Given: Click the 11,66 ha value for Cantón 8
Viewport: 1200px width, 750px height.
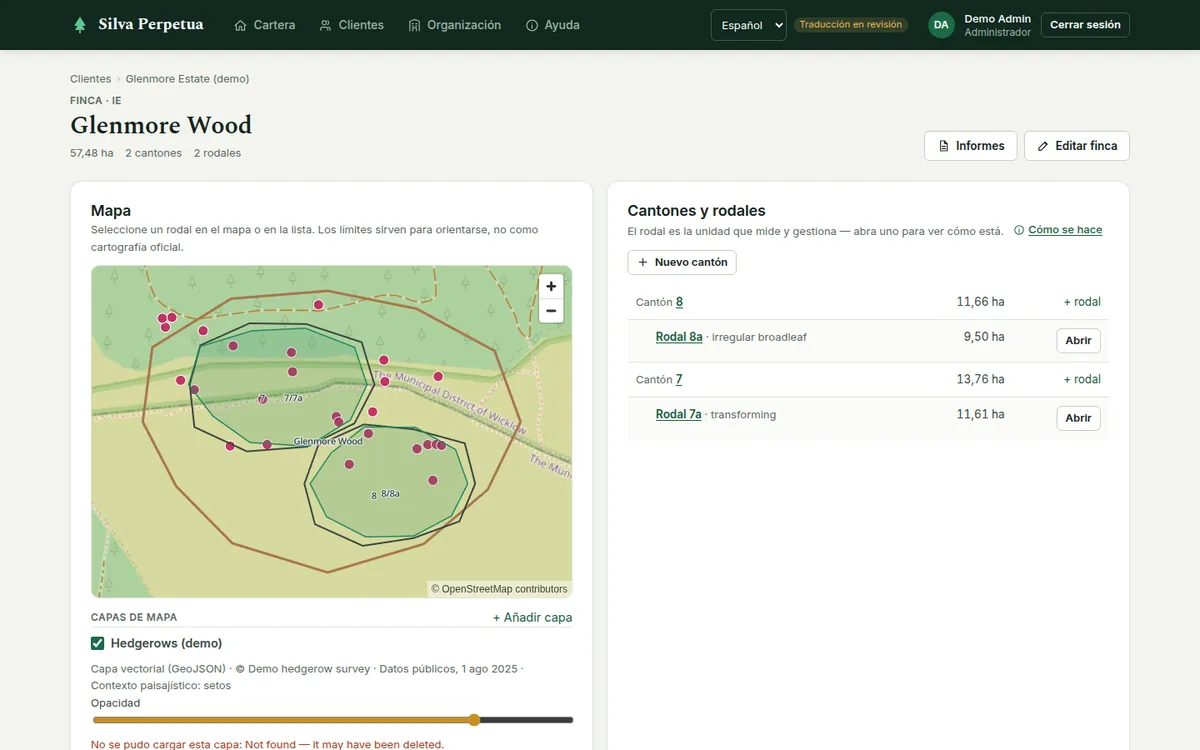Looking at the screenshot, I should (x=980, y=302).
